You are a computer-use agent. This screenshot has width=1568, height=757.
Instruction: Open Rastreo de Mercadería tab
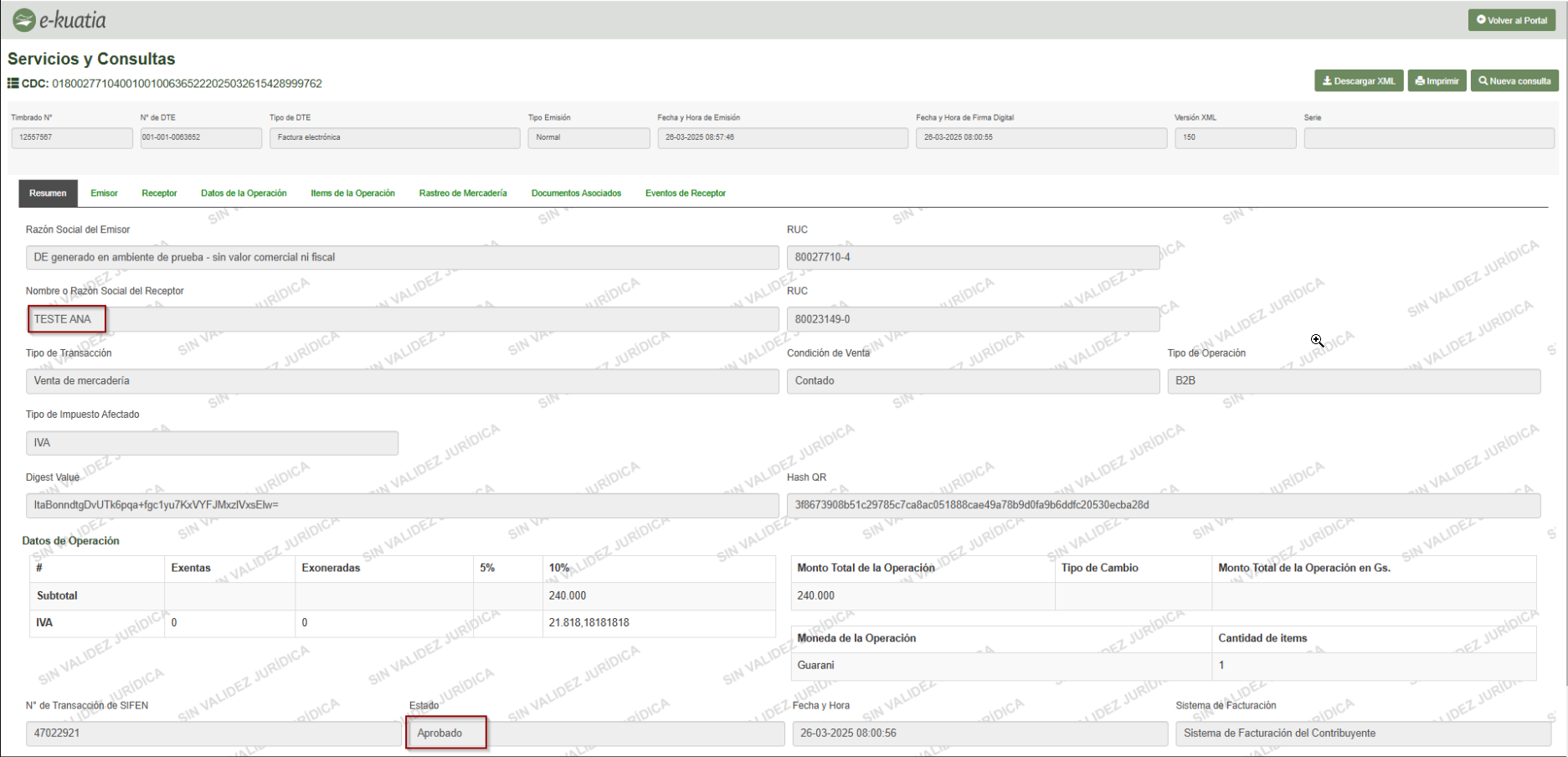click(x=463, y=193)
